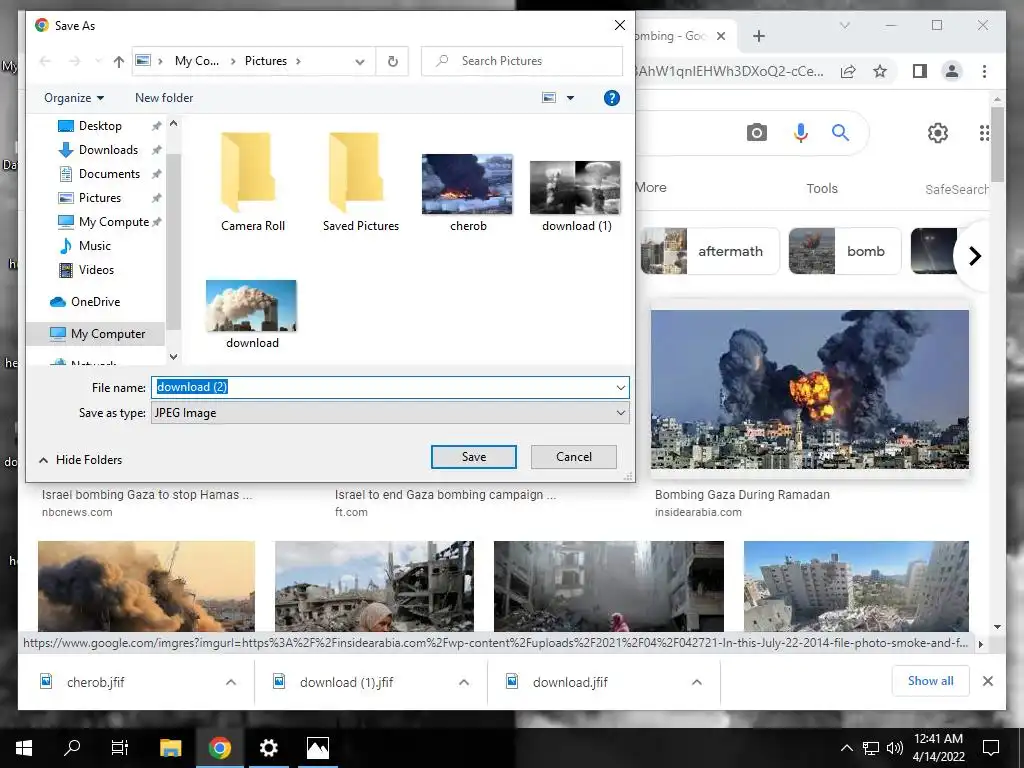
Task: Open cherob.jfif download options chevron
Action: [231, 682]
